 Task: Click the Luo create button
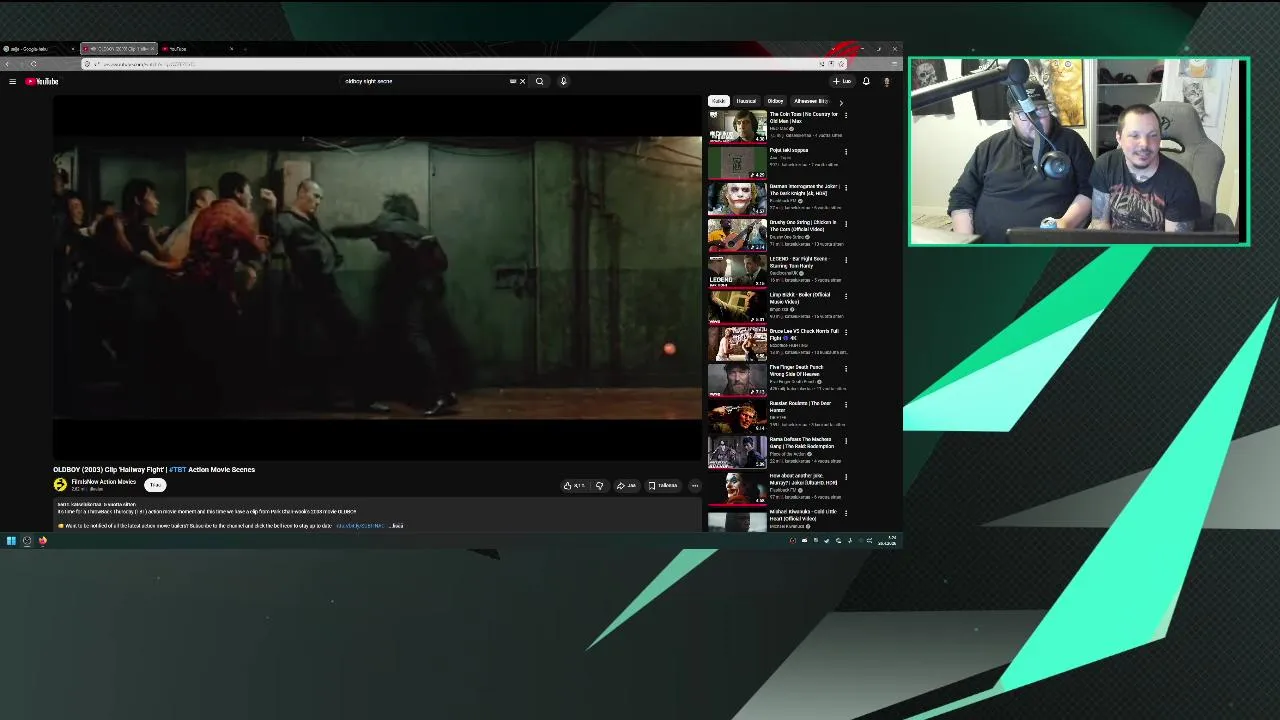[842, 81]
